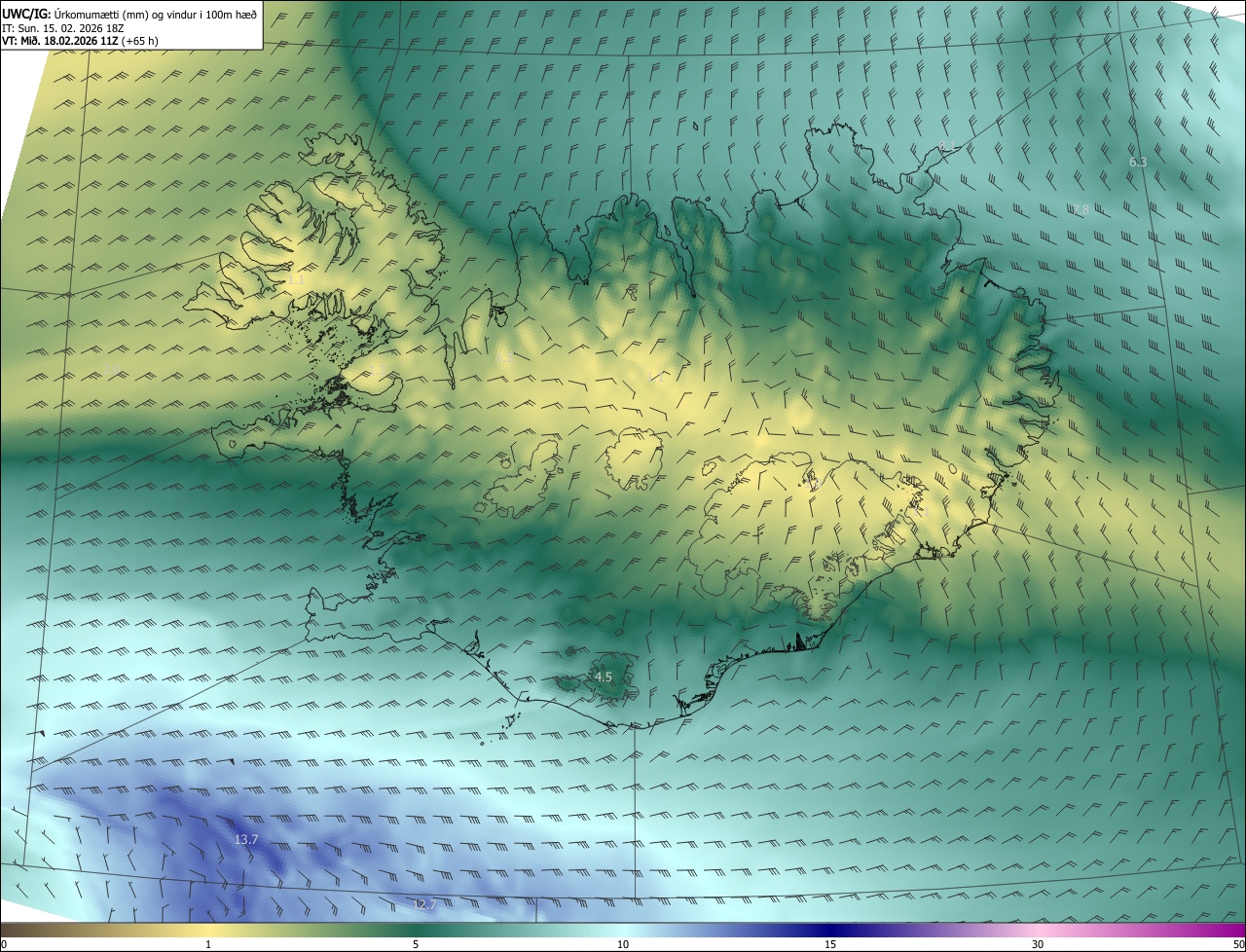Click the 6.3 value label in the northeast

[x=1137, y=162]
